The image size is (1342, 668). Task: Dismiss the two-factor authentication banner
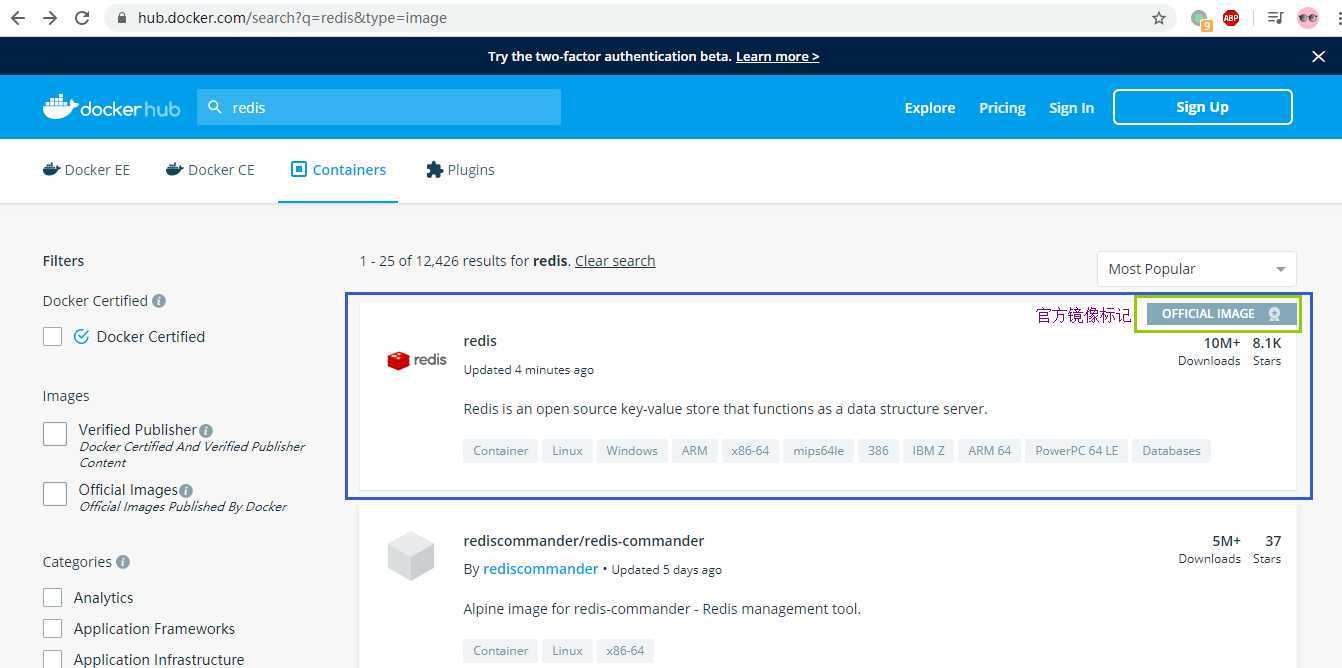pyautogui.click(x=1318, y=57)
